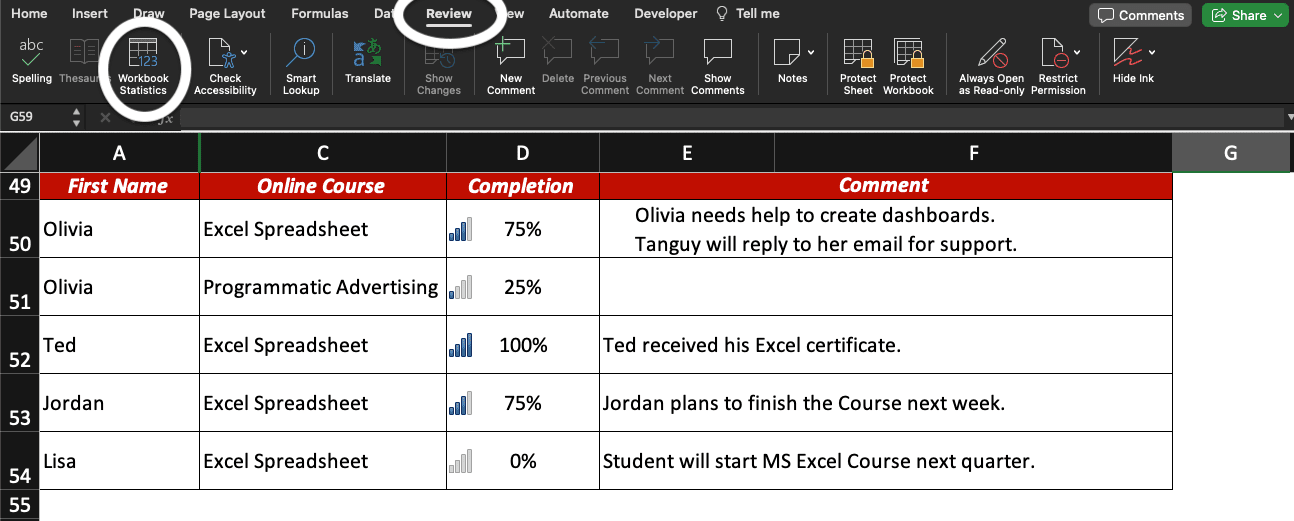Viewport: 1294px width, 521px height.
Task: Click Show Comments in ribbon
Action: tap(717, 64)
